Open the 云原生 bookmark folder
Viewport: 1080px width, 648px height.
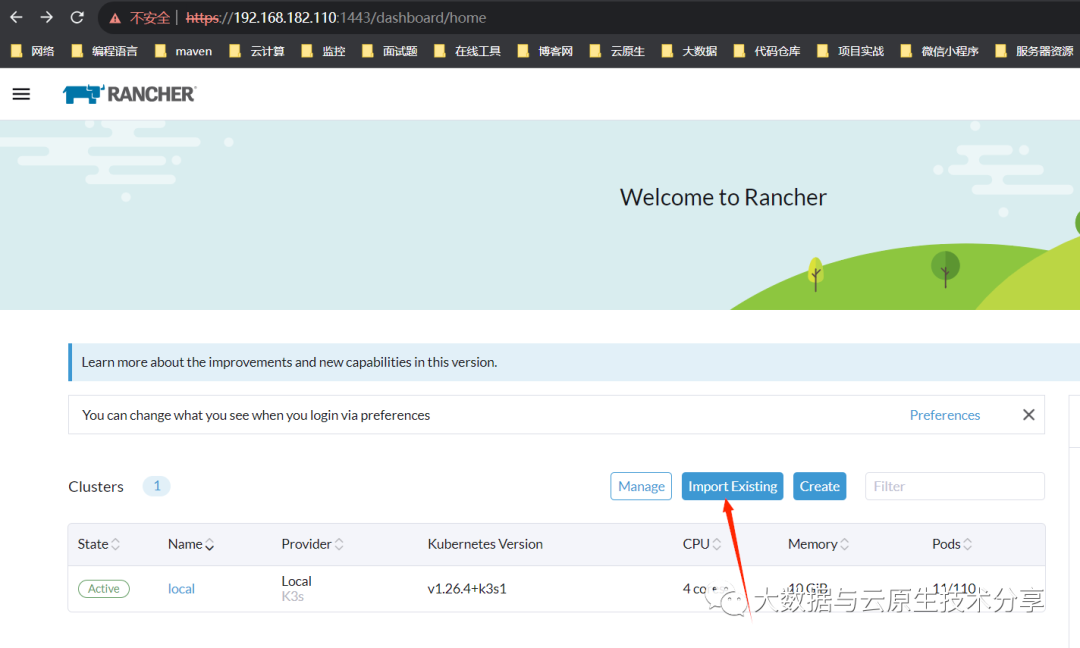pyautogui.click(x=617, y=51)
